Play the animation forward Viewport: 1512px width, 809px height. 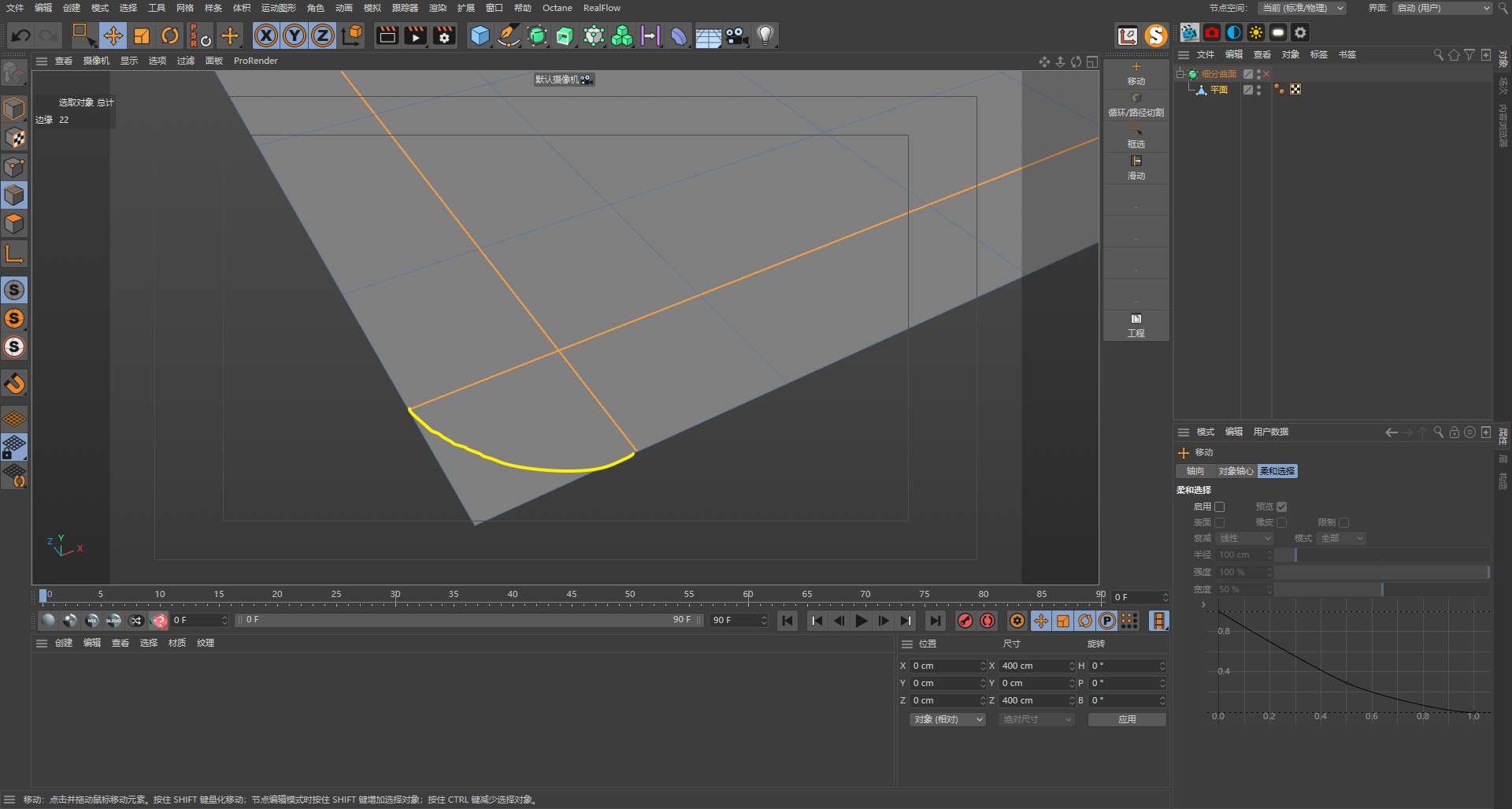click(862, 621)
